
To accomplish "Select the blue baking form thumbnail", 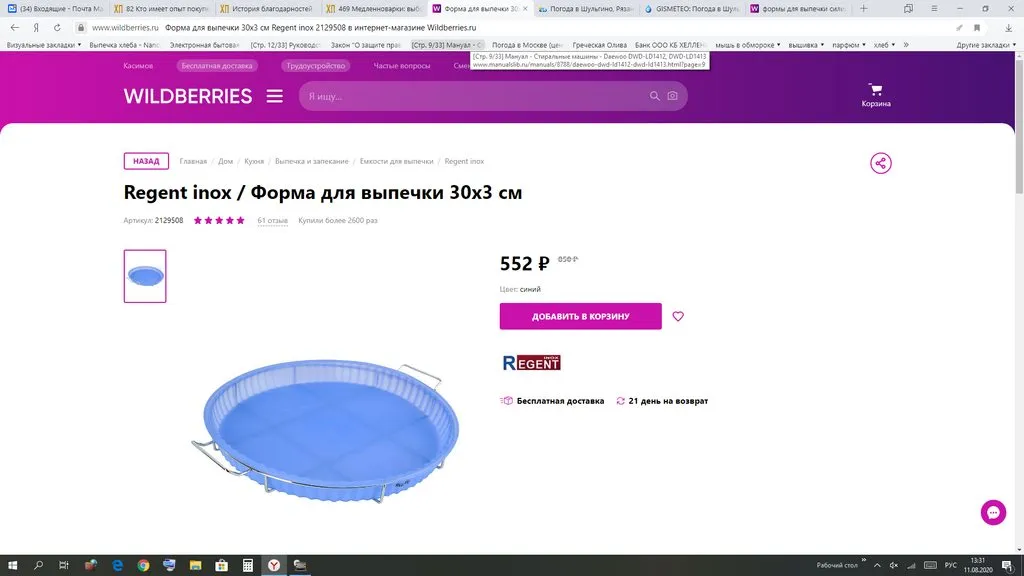I will 145,276.
